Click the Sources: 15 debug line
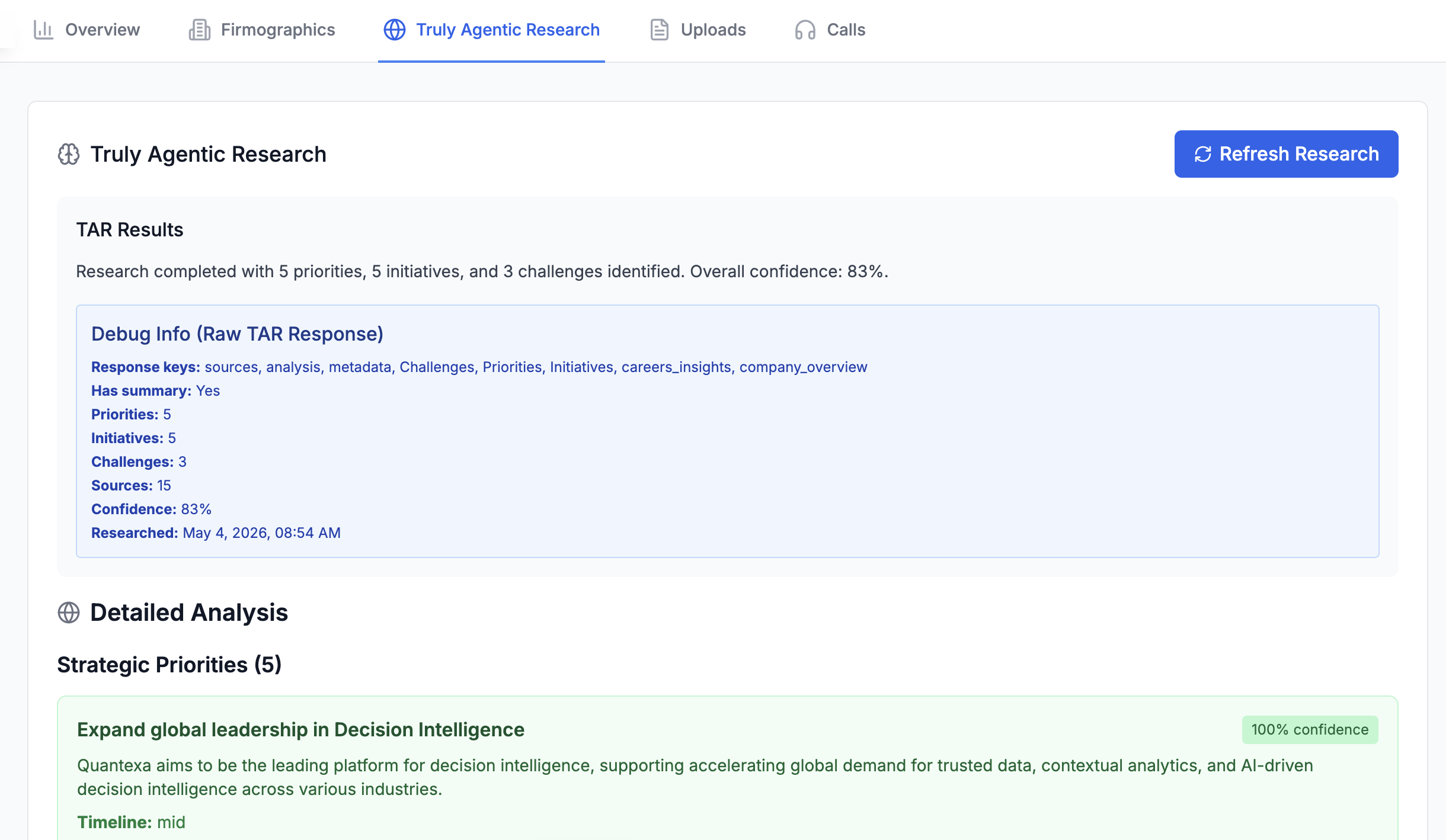This screenshot has height=840, width=1446. point(132,486)
